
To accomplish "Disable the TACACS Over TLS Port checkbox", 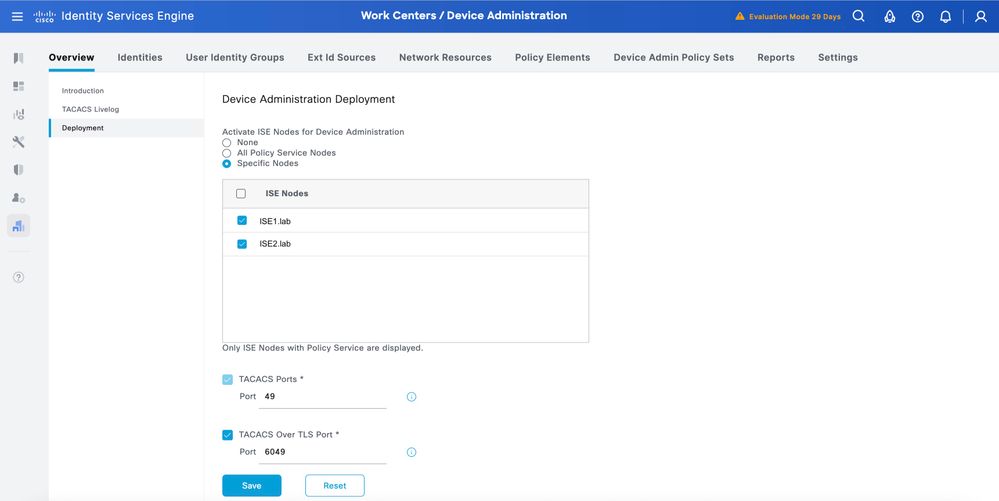I will (x=228, y=435).
